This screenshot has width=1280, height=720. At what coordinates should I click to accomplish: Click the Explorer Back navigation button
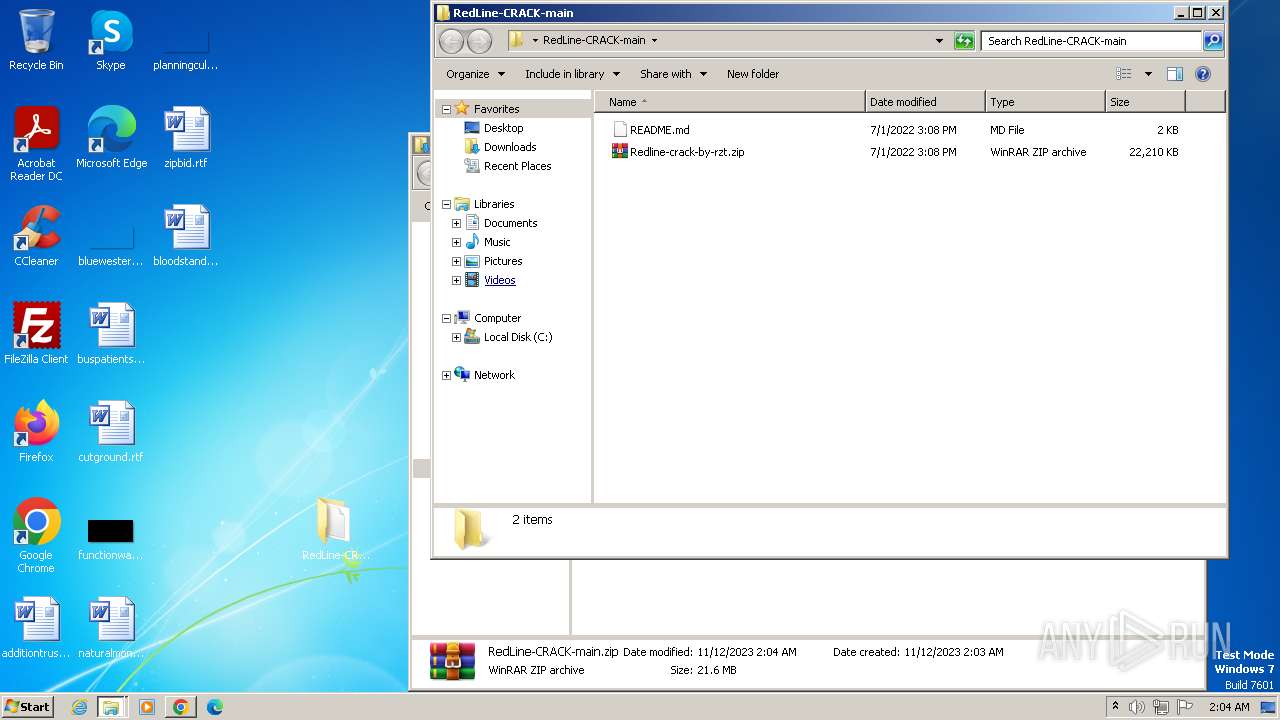(x=452, y=41)
